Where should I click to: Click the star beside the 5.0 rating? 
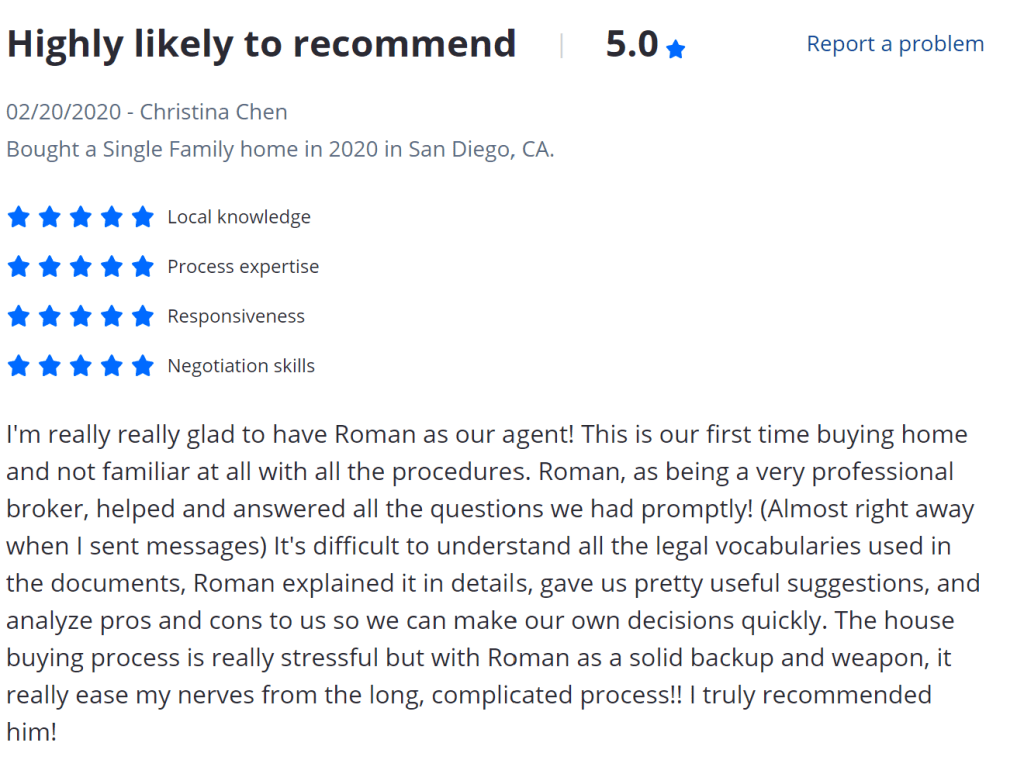point(676,49)
